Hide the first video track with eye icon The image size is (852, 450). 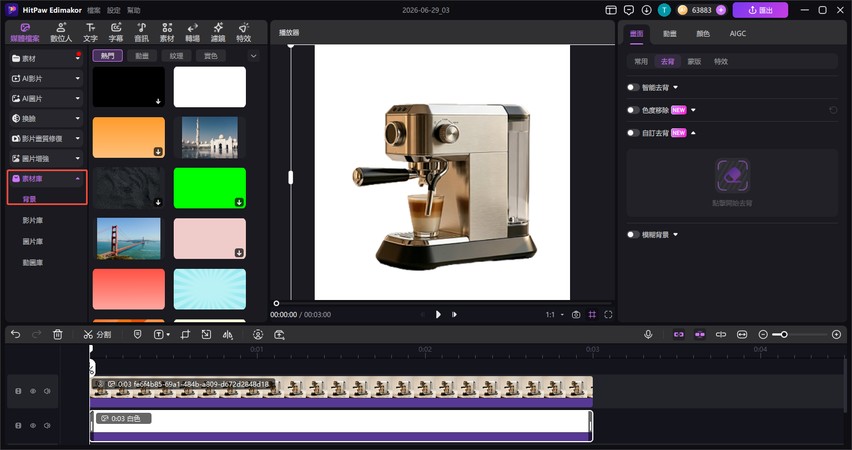(33, 391)
